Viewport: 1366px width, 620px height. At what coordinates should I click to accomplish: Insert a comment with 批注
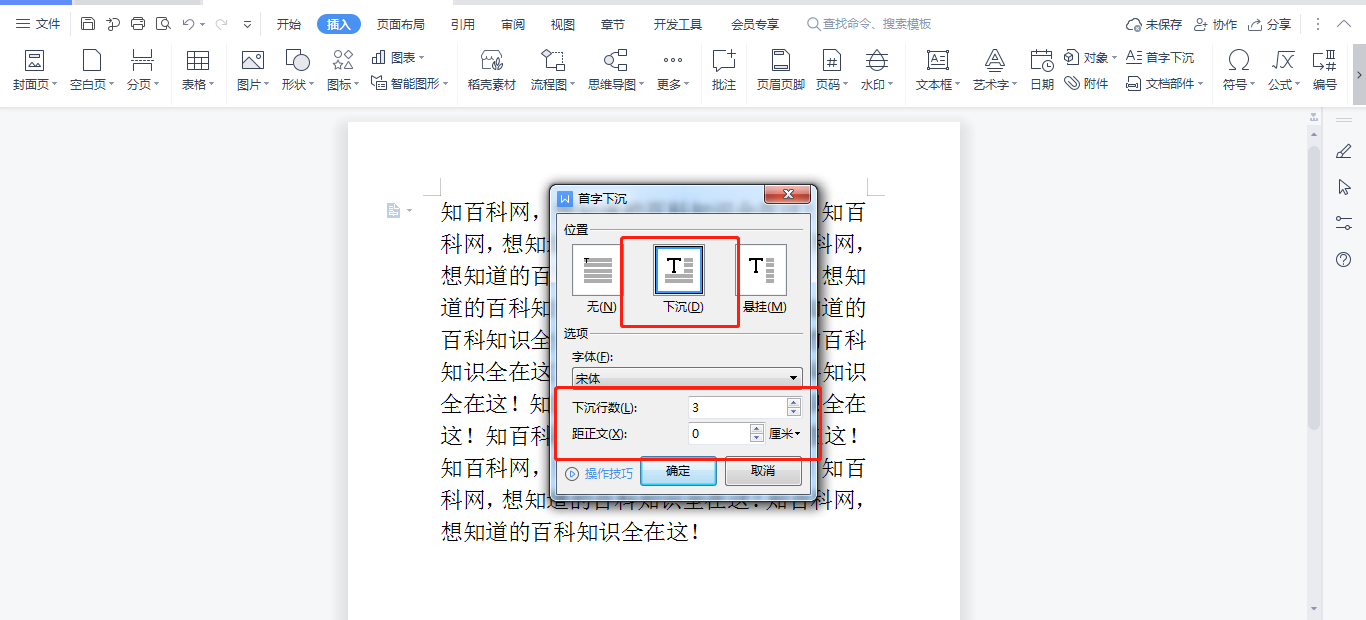(x=724, y=70)
